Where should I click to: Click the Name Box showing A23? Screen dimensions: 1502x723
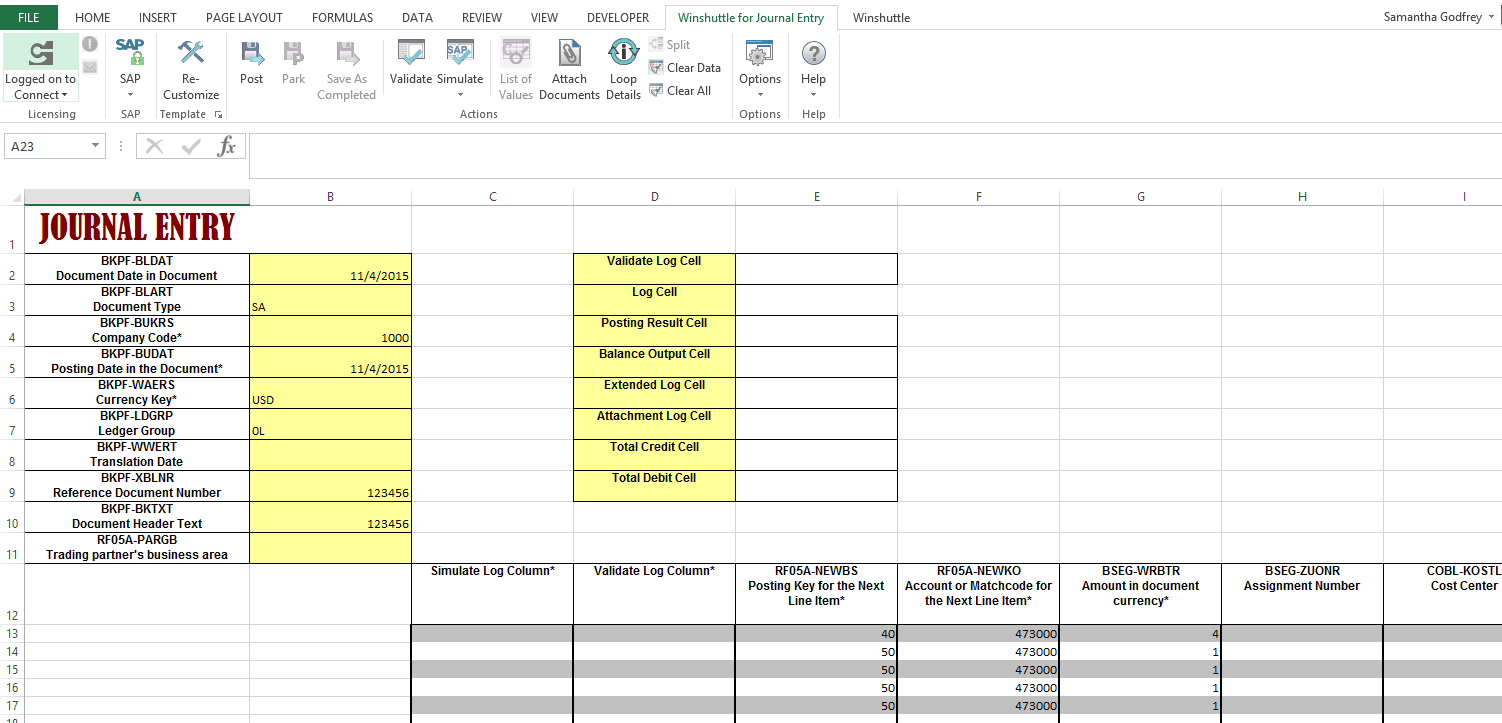pyautogui.click(x=46, y=146)
